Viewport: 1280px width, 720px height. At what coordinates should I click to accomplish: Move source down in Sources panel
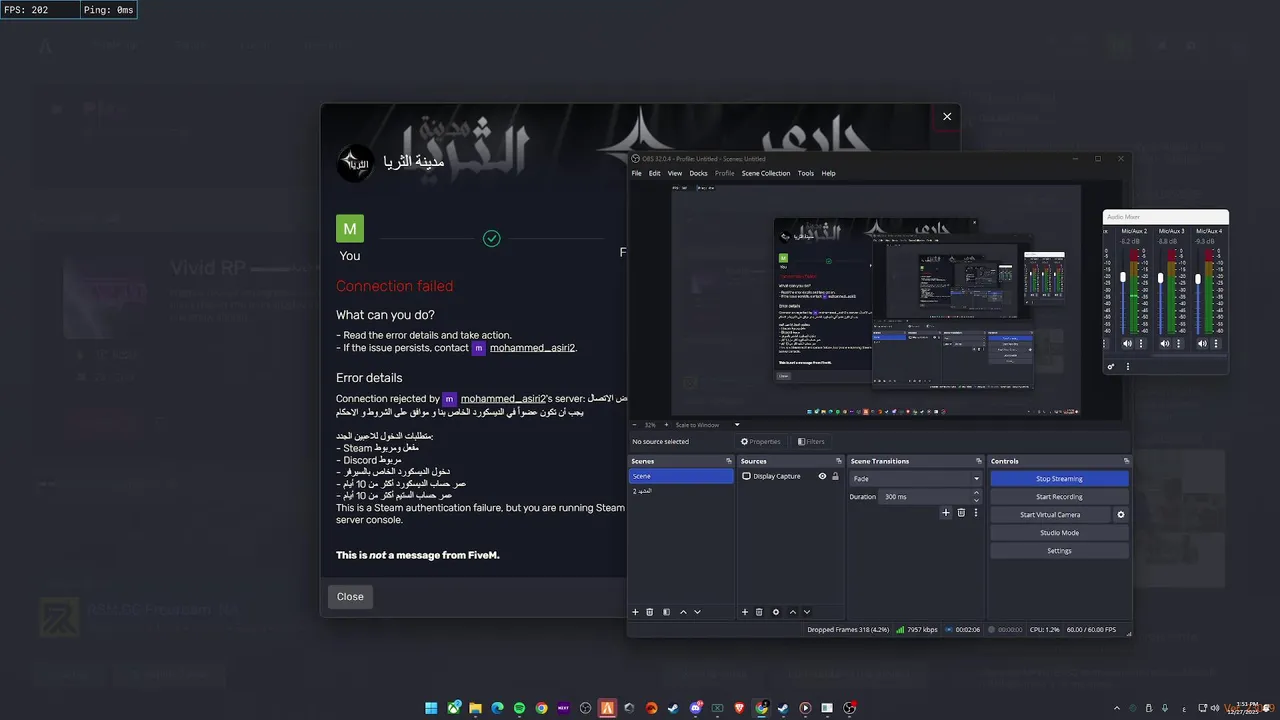tap(807, 612)
